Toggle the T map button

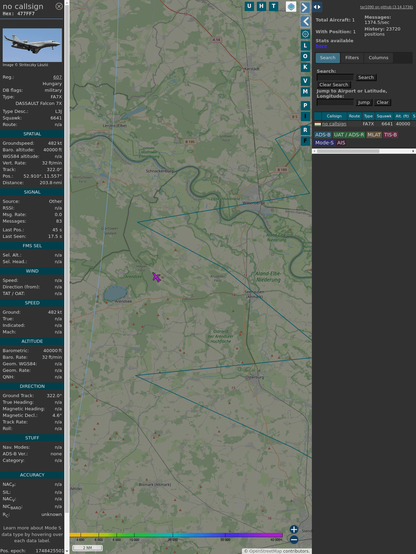[273, 6]
